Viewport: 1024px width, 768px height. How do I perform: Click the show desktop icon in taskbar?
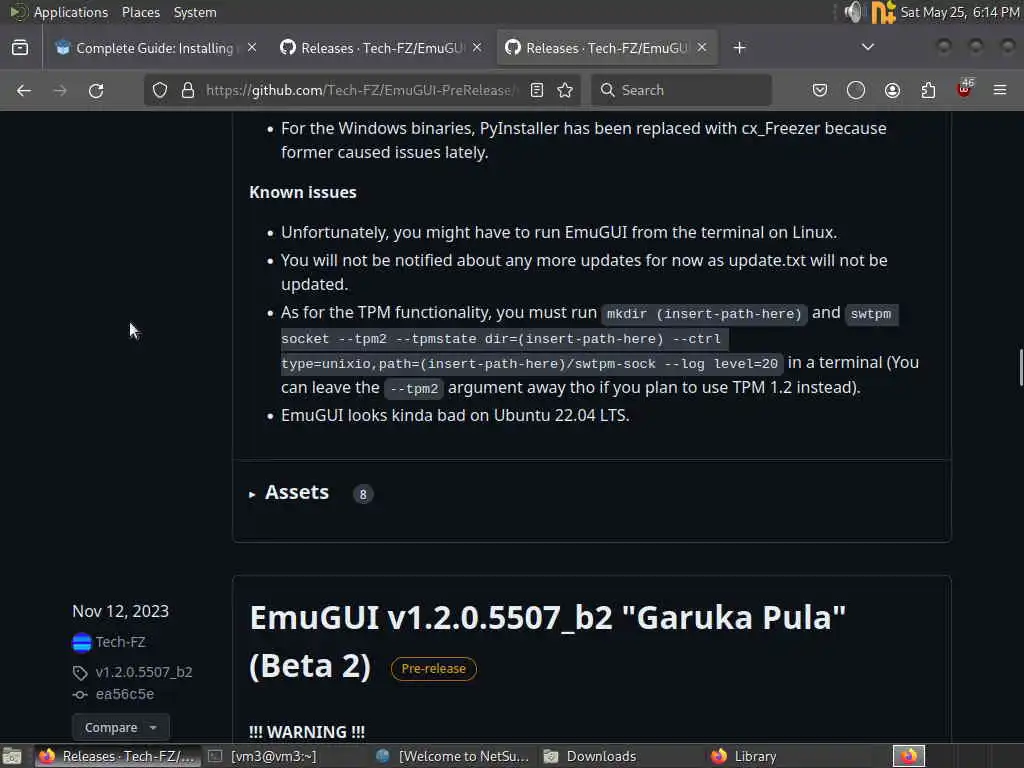tap(12, 756)
